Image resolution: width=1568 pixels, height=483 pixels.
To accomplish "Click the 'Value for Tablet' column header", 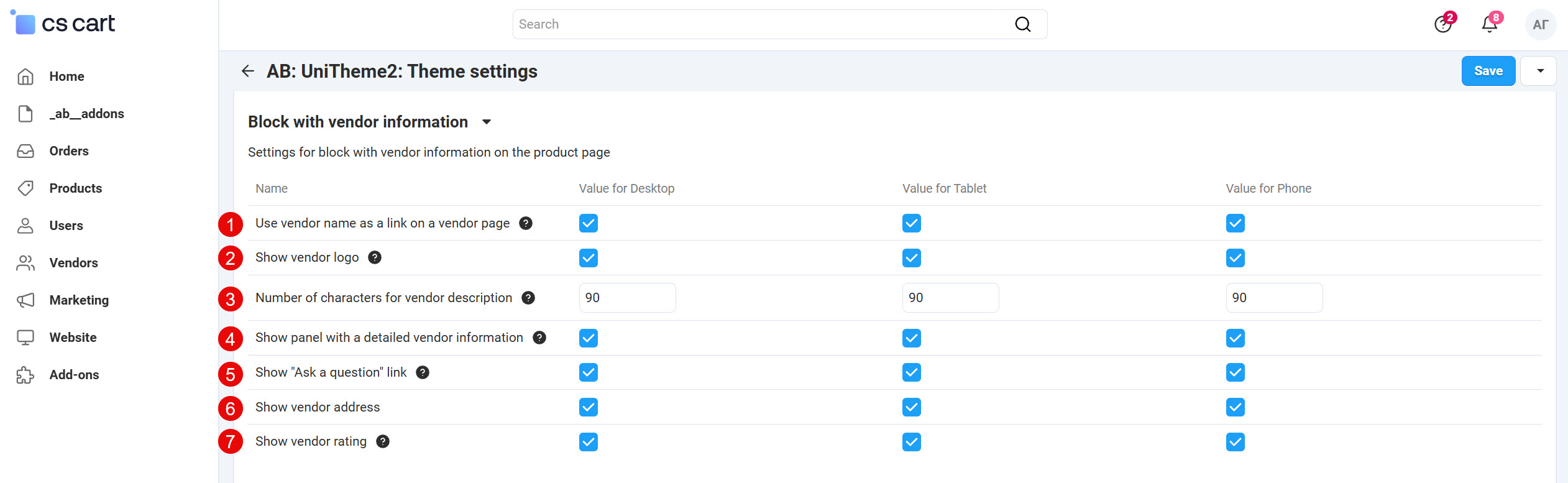I will coord(944,188).
